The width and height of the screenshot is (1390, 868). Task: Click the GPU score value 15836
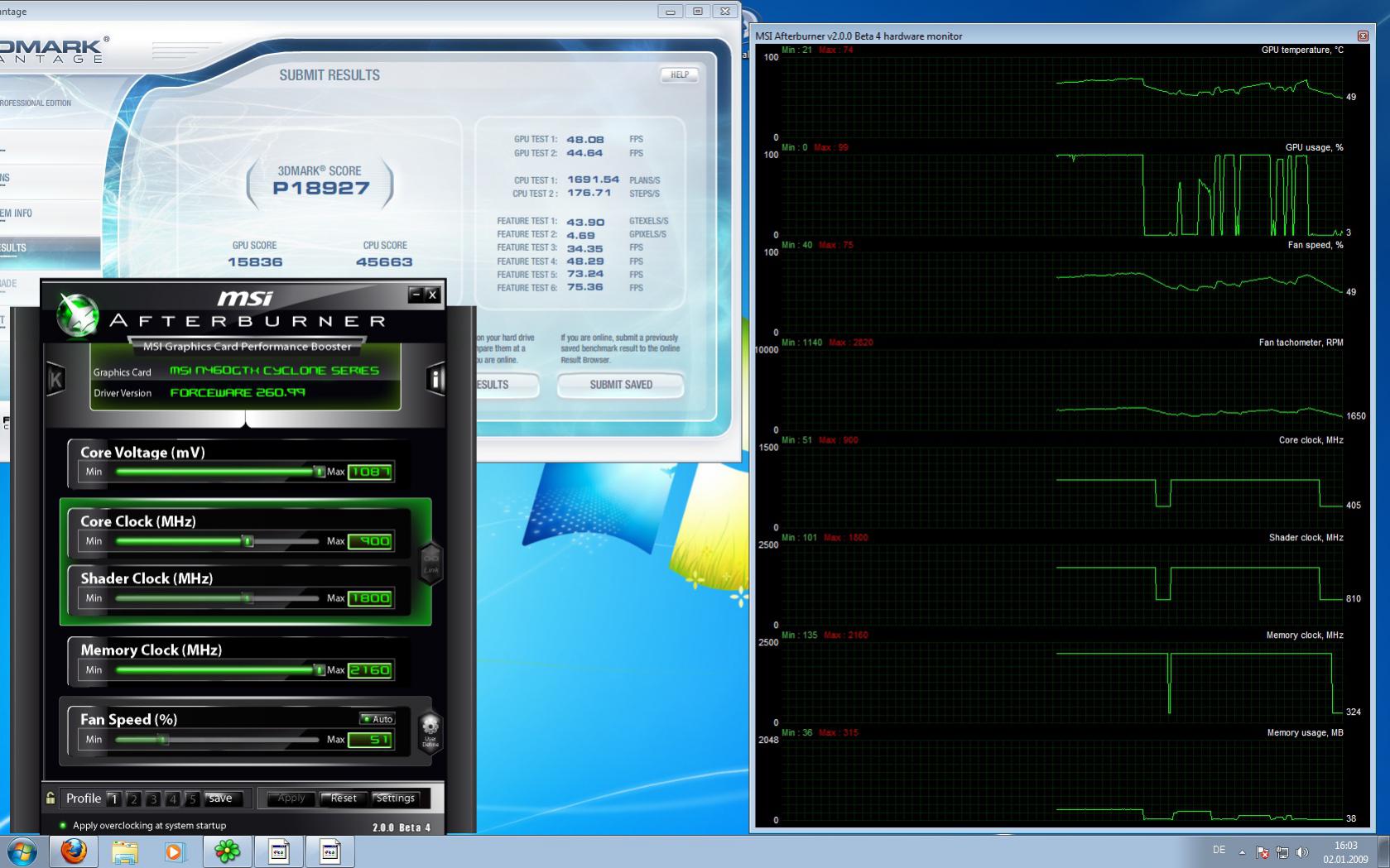coord(255,262)
